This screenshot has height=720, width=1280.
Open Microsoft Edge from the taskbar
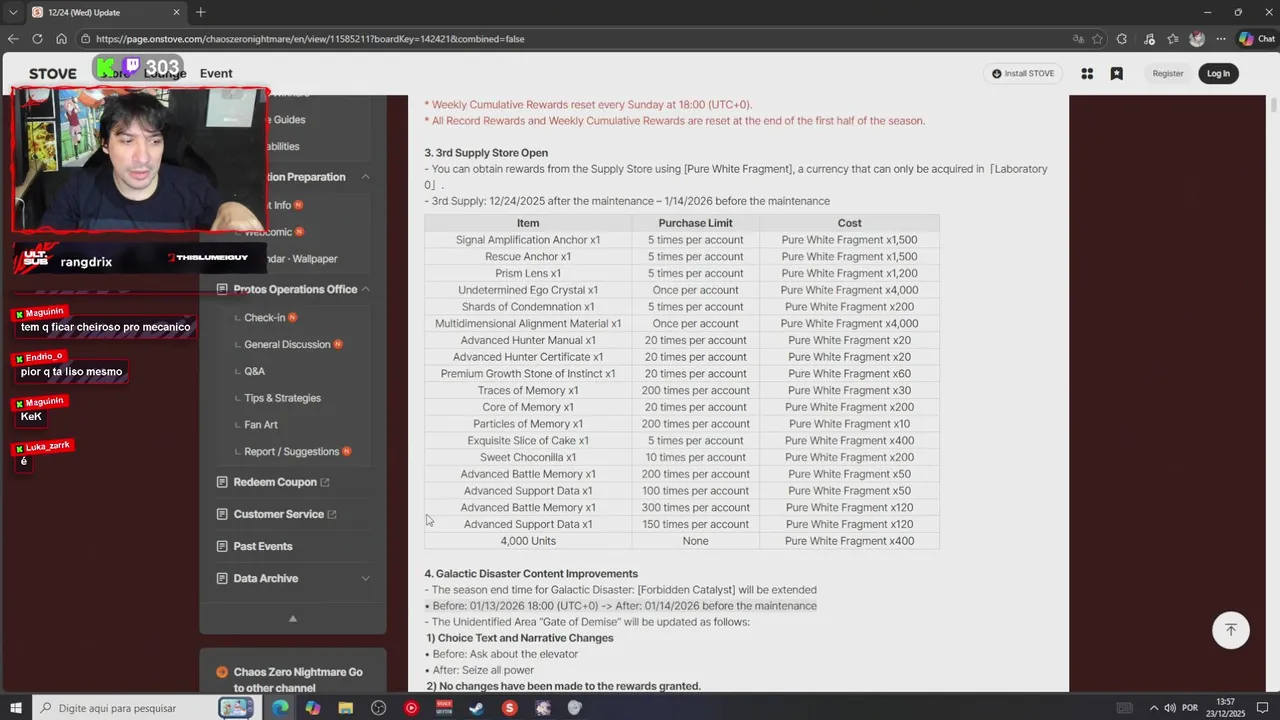point(280,708)
